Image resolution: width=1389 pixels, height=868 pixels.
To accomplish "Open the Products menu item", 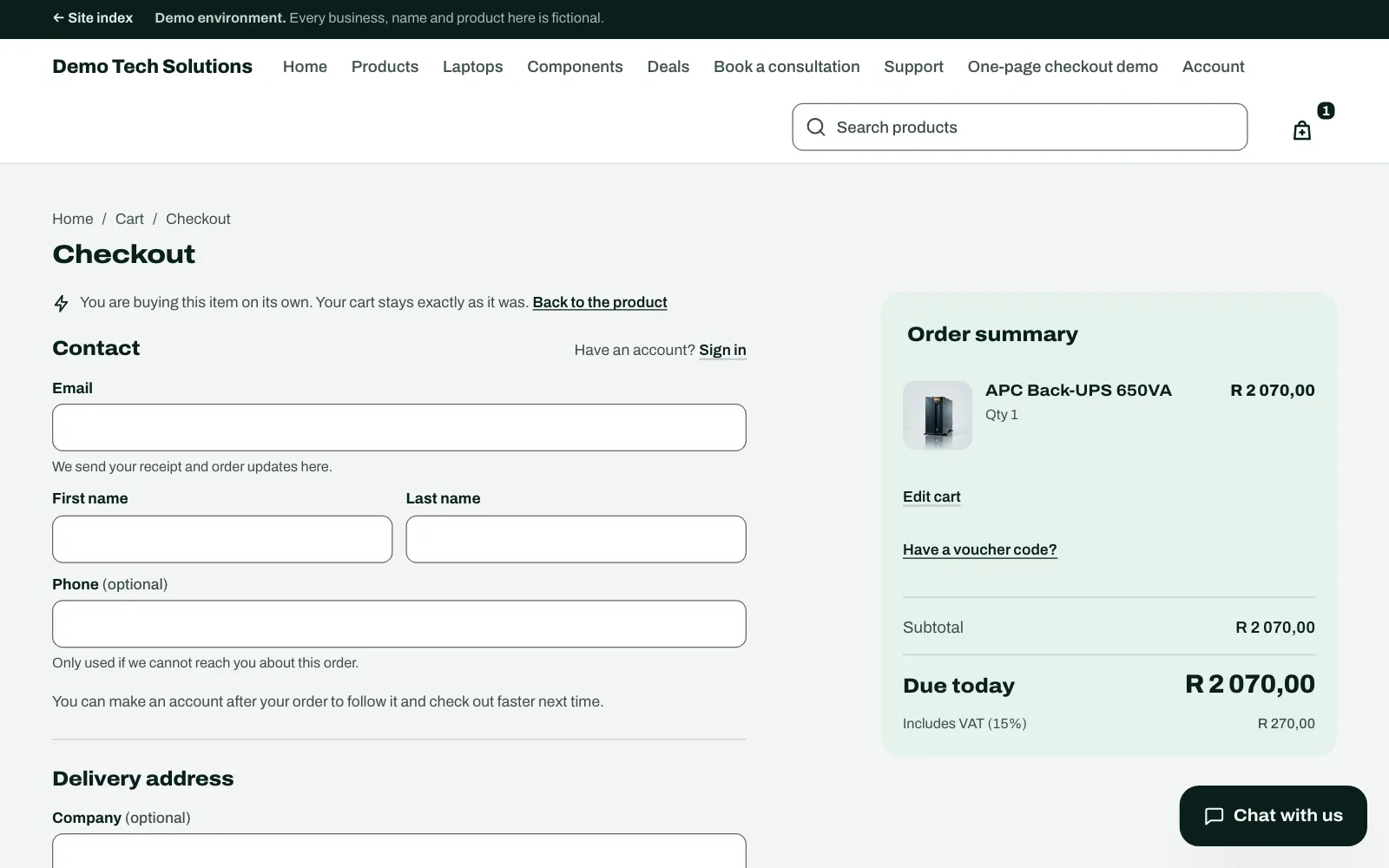I will click(385, 67).
